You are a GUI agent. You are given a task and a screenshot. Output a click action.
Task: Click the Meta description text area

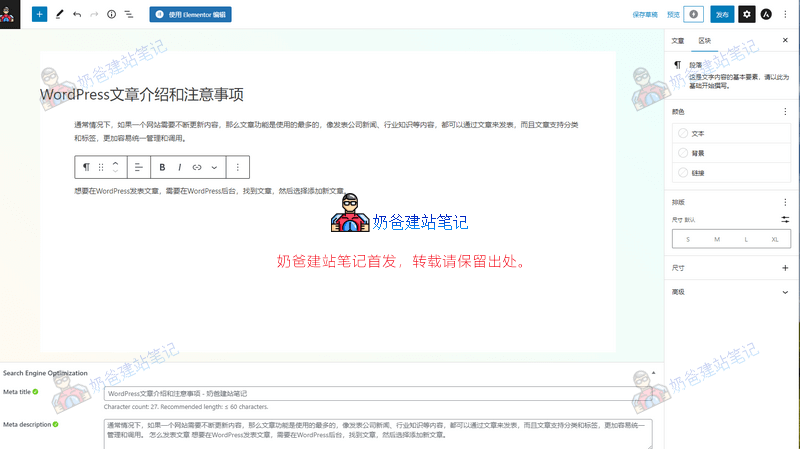coord(378,433)
